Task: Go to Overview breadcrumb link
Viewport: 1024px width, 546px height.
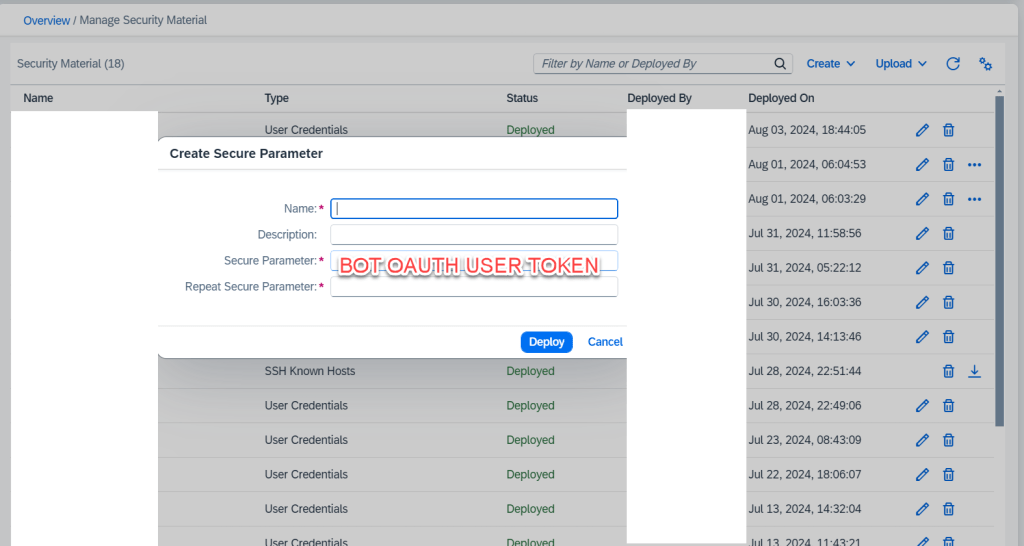Action: coord(46,20)
